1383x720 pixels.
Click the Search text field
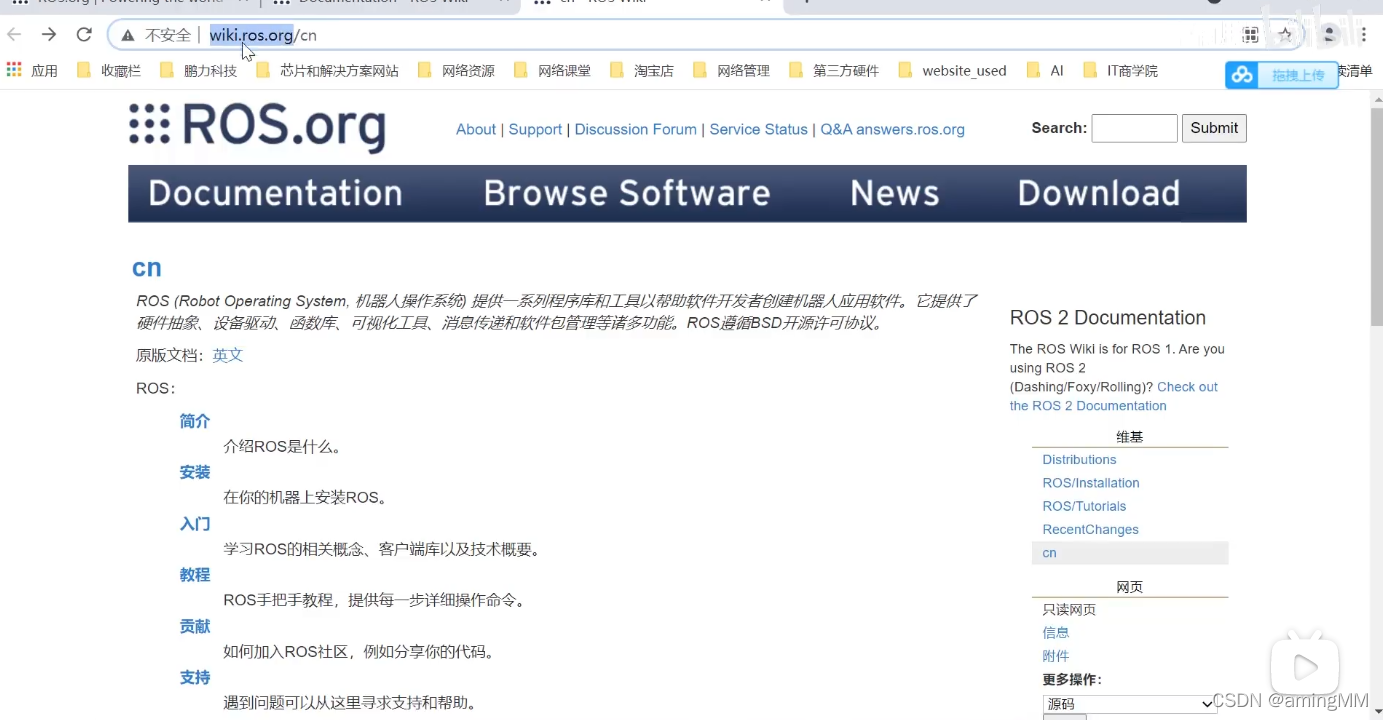[1134, 128]
